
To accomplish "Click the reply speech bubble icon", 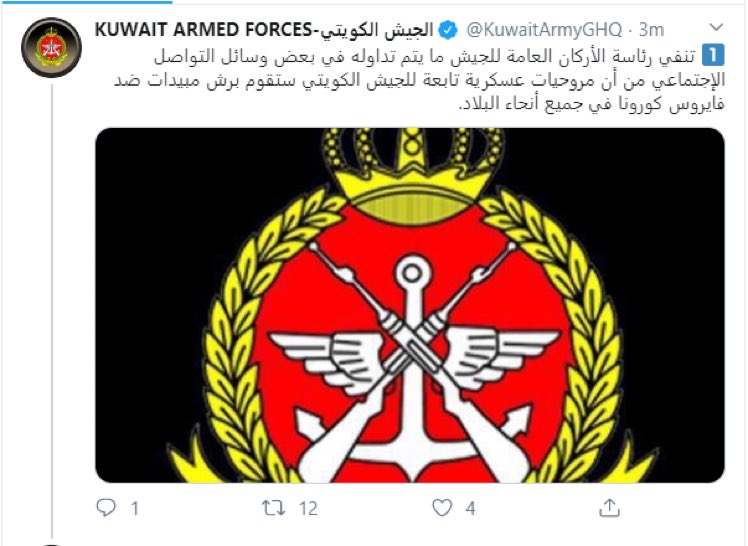I will [106, 508].
